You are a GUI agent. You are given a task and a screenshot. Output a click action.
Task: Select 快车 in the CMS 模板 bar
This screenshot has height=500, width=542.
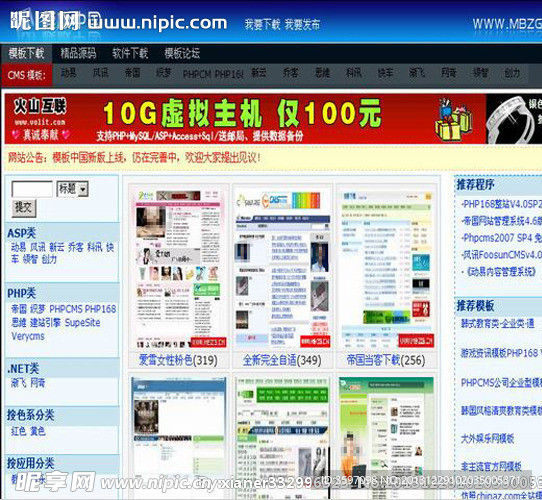[x=385, y=73]
